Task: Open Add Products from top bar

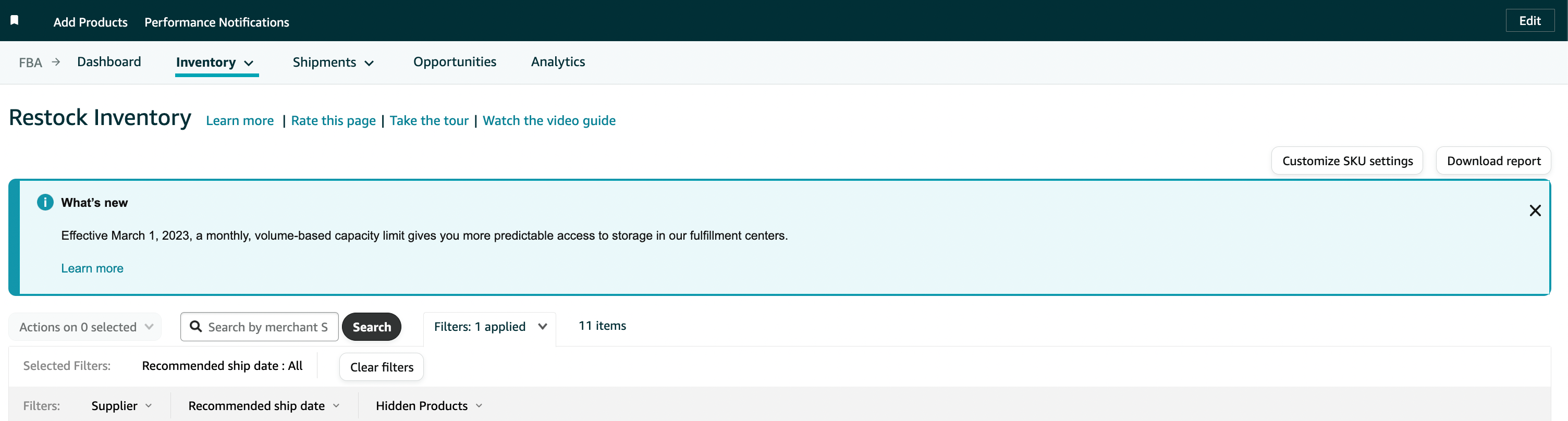Action: pyautogui.click(x=91, y=22)
